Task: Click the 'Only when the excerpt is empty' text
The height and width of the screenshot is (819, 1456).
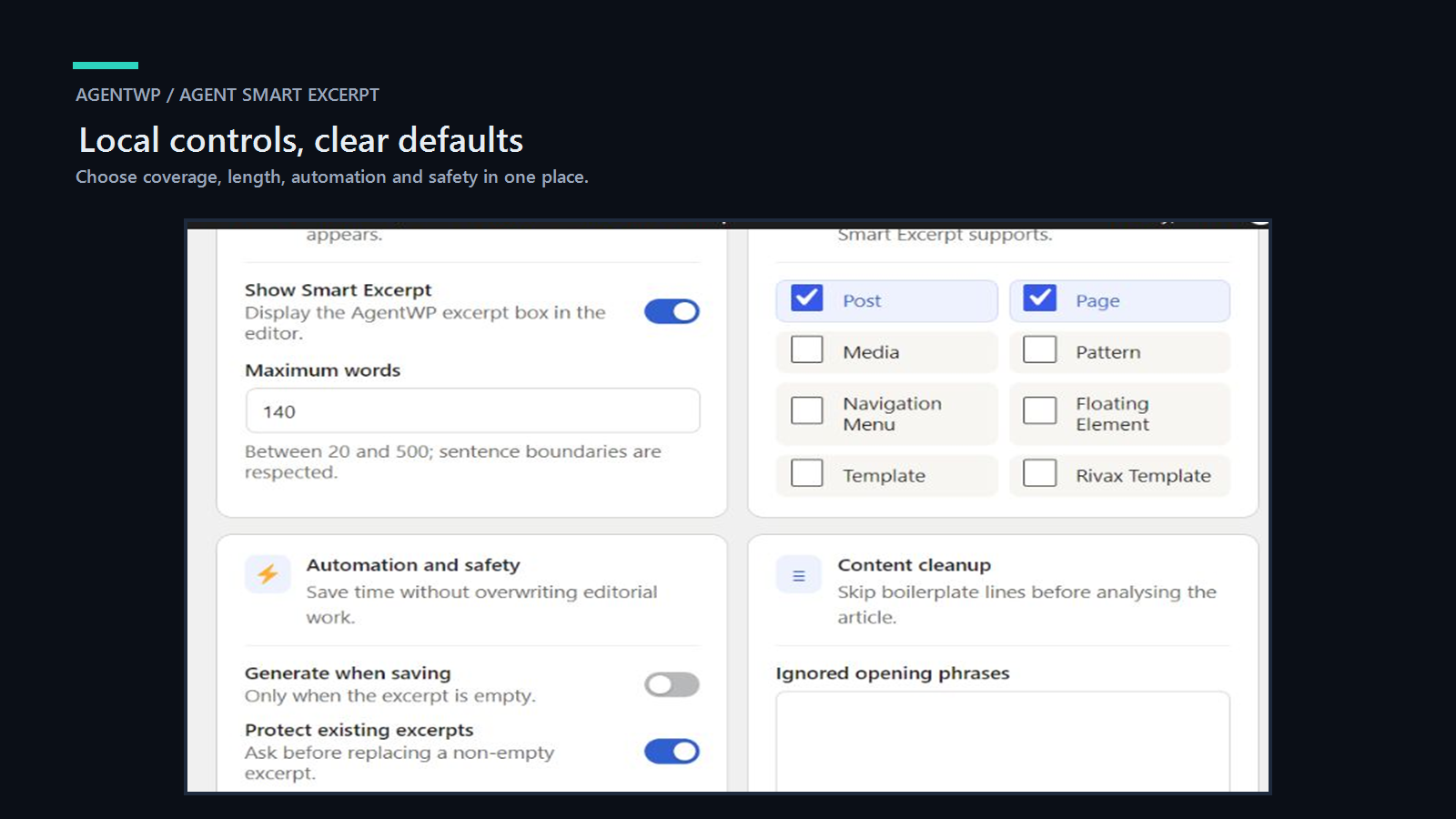Action: pos(390,696)
